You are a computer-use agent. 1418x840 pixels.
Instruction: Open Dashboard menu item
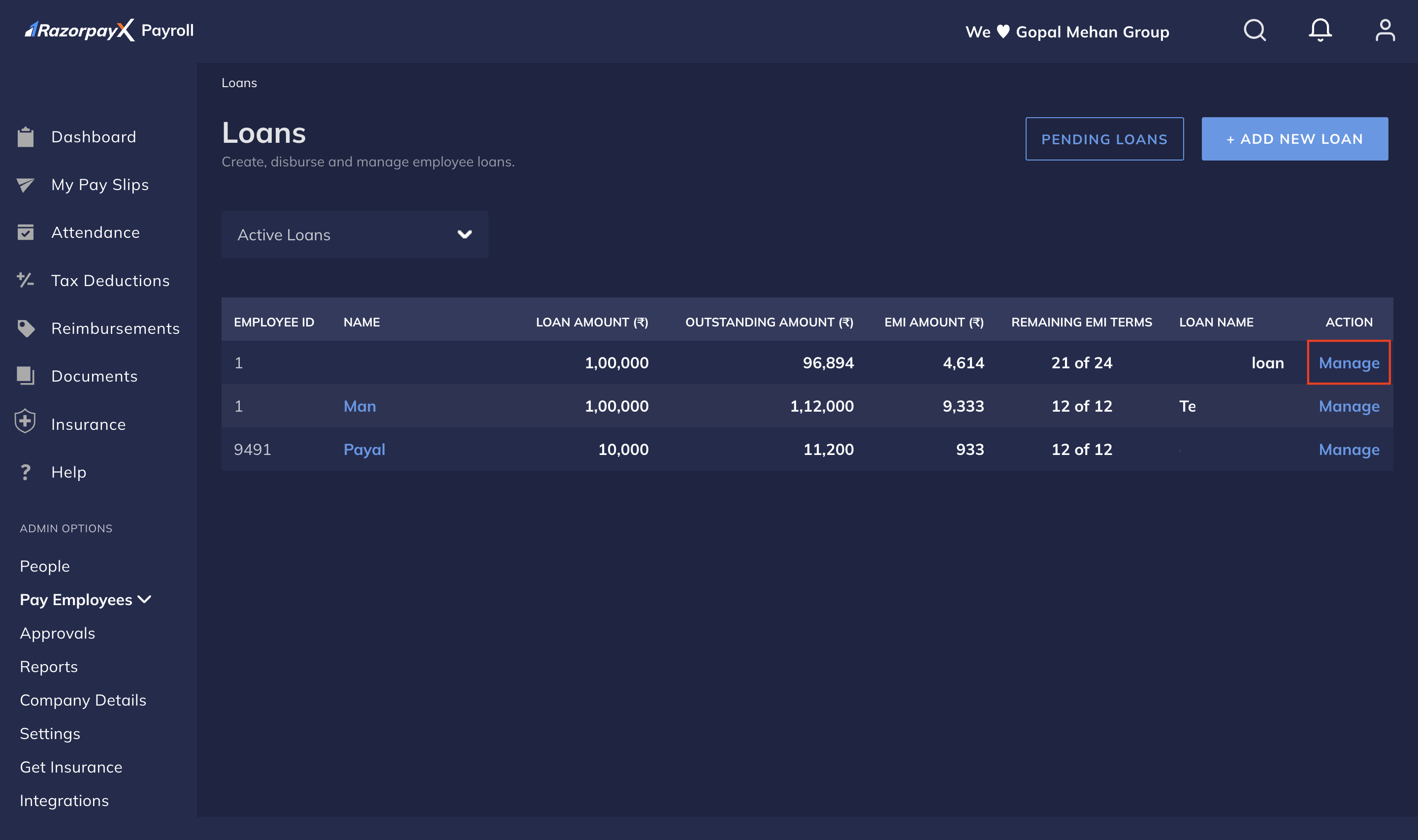click(94, 136)
